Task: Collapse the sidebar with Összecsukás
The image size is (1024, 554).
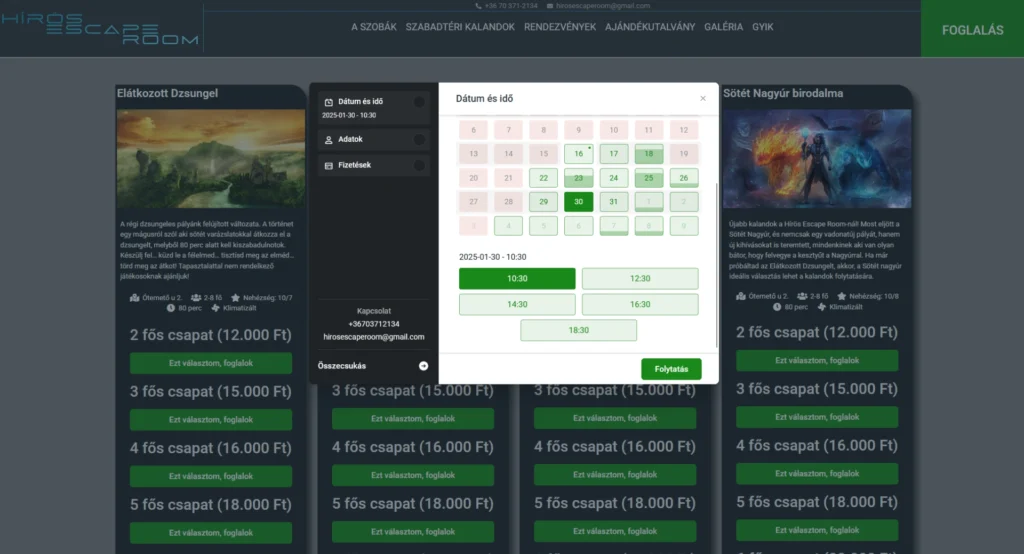Action: coord(373,366)
